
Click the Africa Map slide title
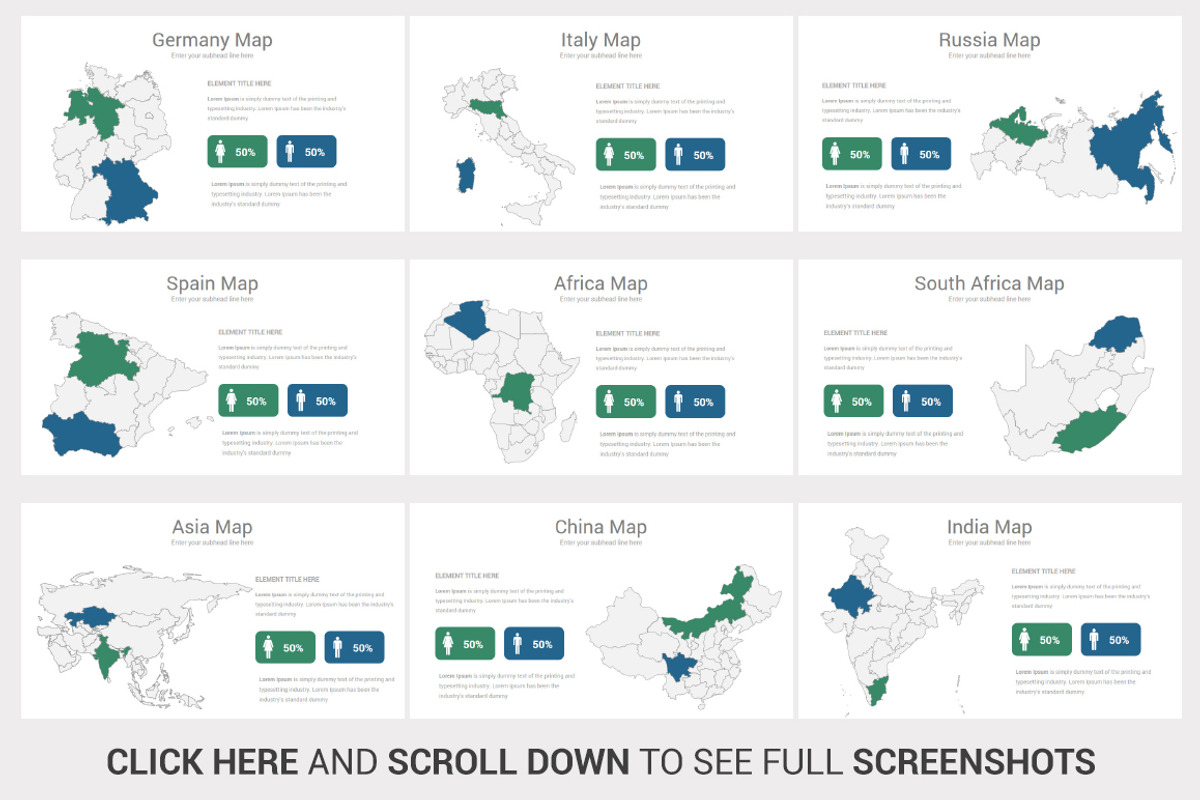point(600,284)
